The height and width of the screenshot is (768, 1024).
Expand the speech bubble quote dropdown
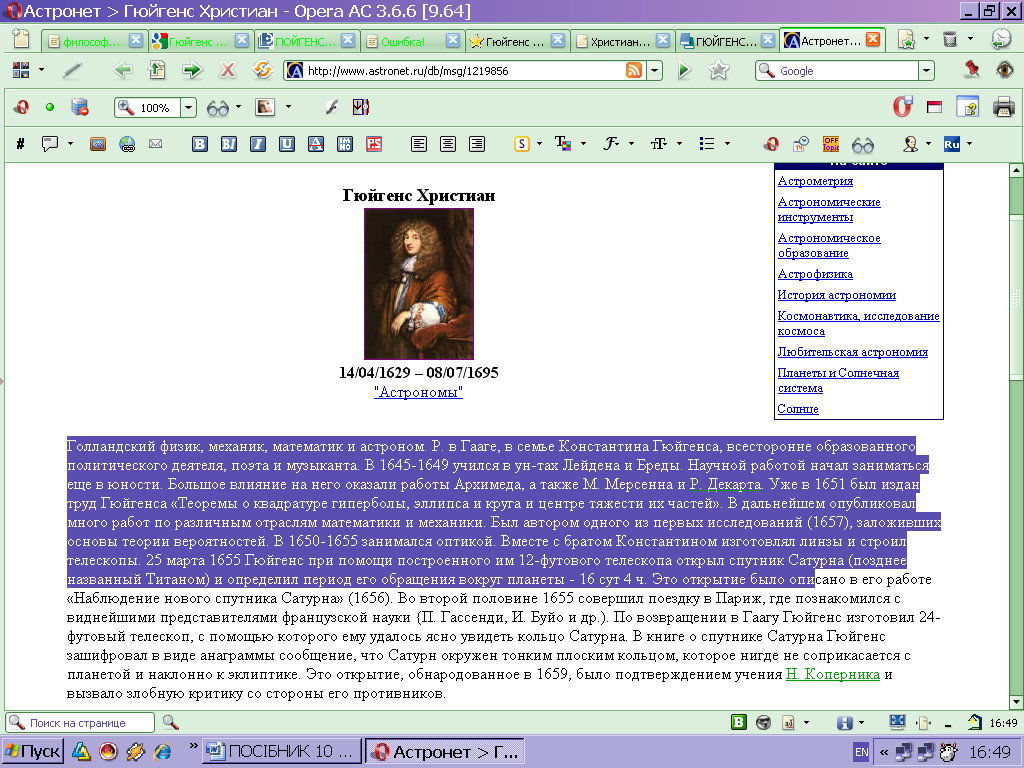pyautogui.click(x=70, y=144)
